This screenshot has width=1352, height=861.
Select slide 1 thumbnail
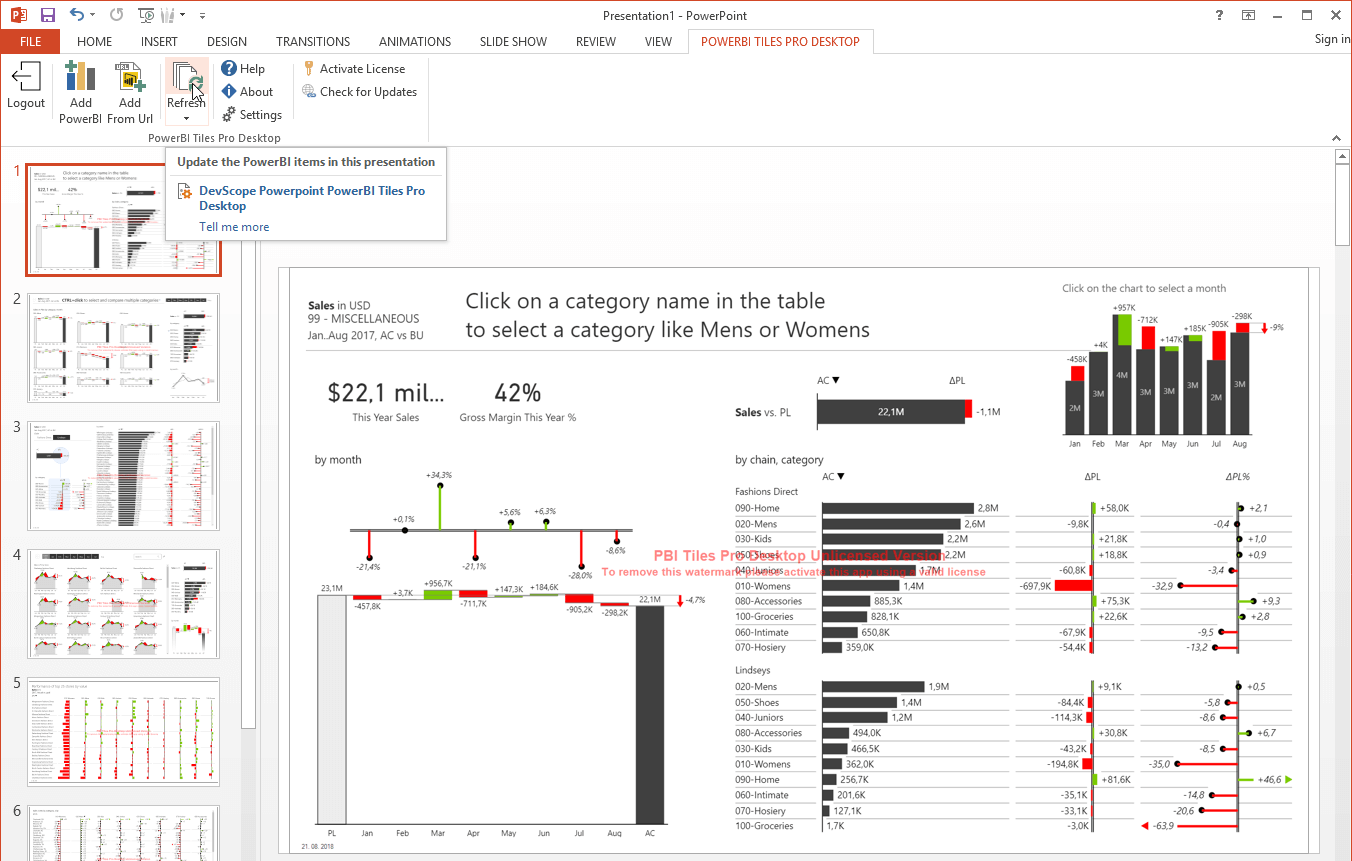click(124, 220)
